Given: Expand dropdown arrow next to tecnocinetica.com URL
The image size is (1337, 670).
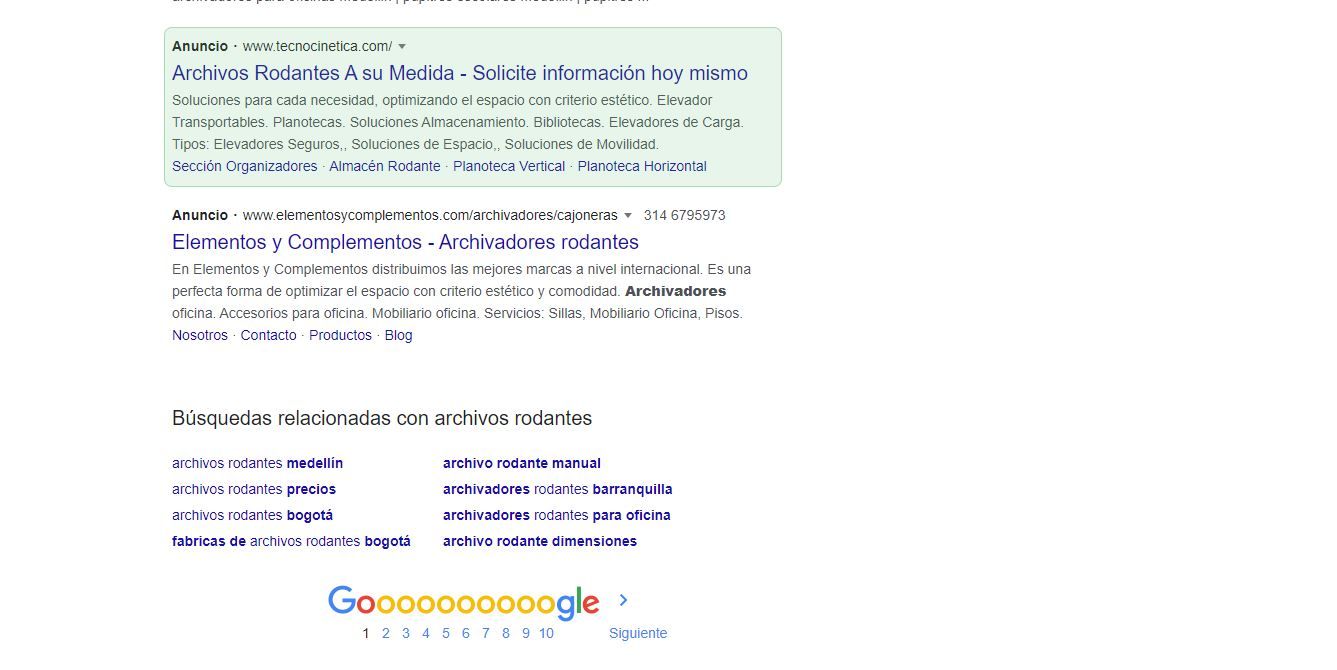Looking at the screenshot, I should point(402,46).
